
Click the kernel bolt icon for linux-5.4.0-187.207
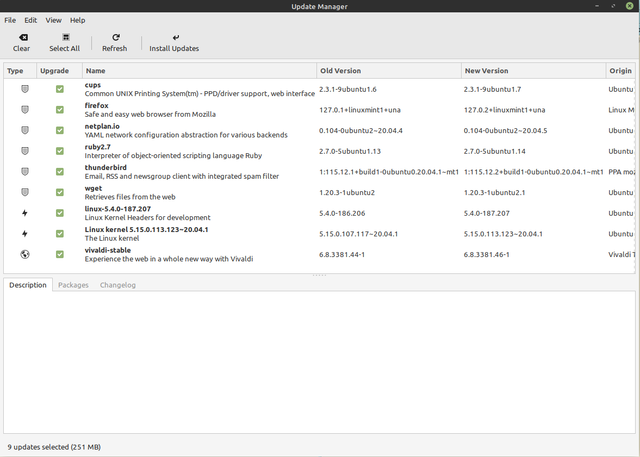(25, 213)
